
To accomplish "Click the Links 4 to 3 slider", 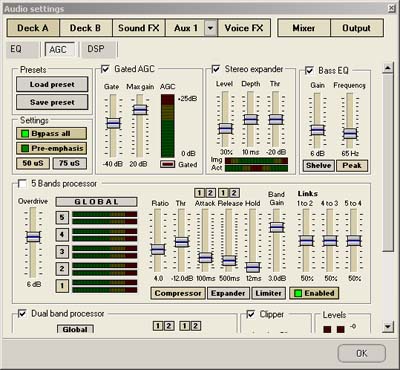I will pyautogui.click(x=330, y=241).
